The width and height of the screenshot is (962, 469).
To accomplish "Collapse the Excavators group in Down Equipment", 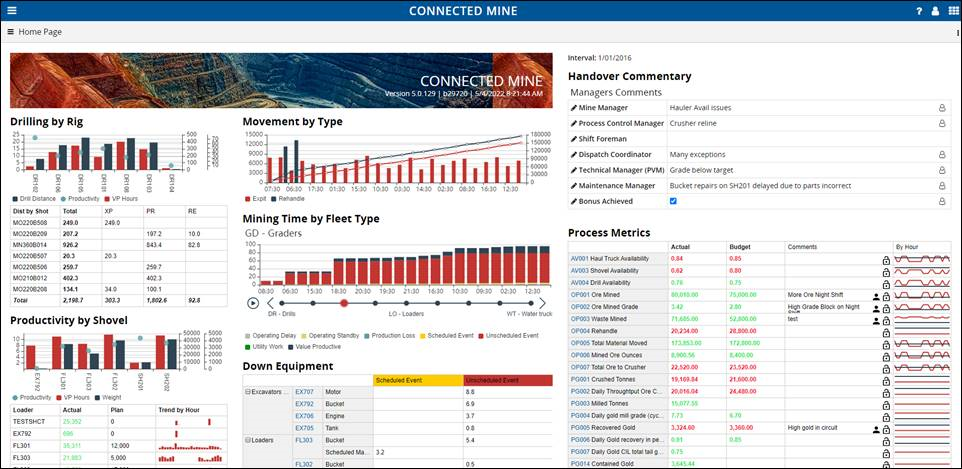I will (x=248, y=392).
